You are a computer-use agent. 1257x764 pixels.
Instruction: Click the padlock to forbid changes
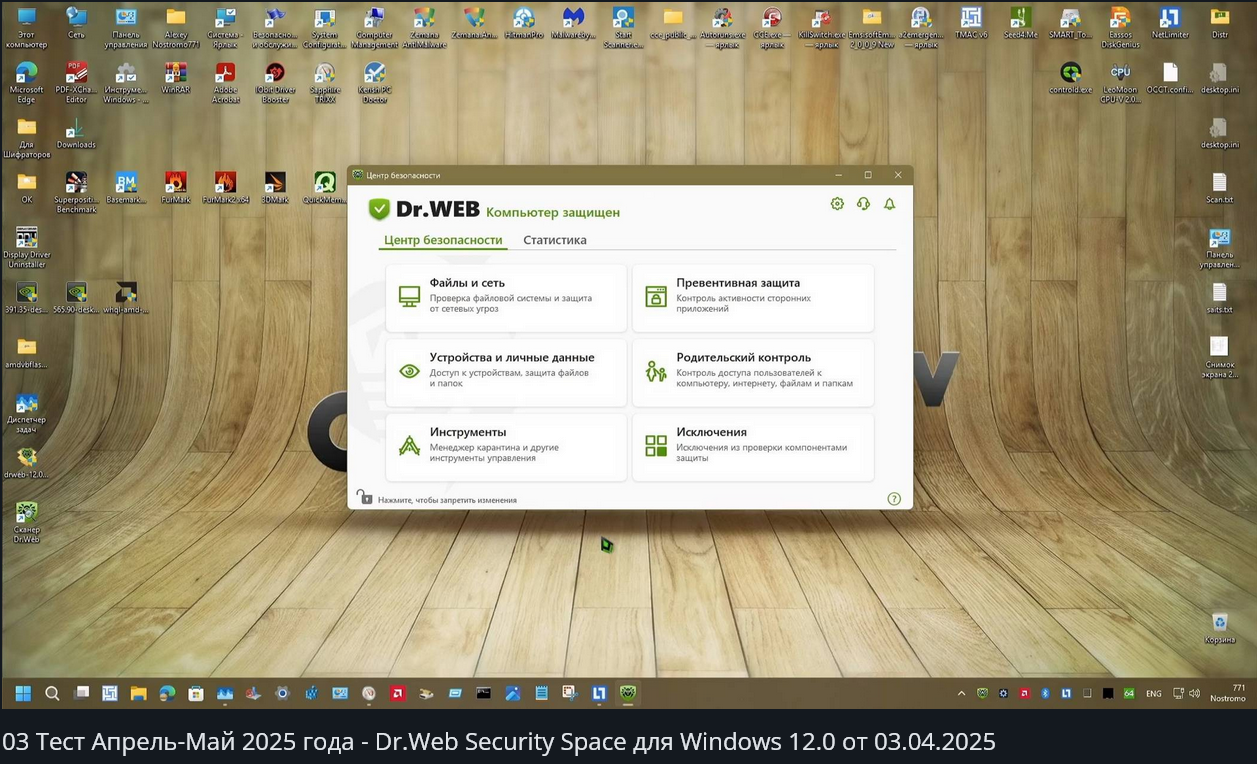coord(364,497)
